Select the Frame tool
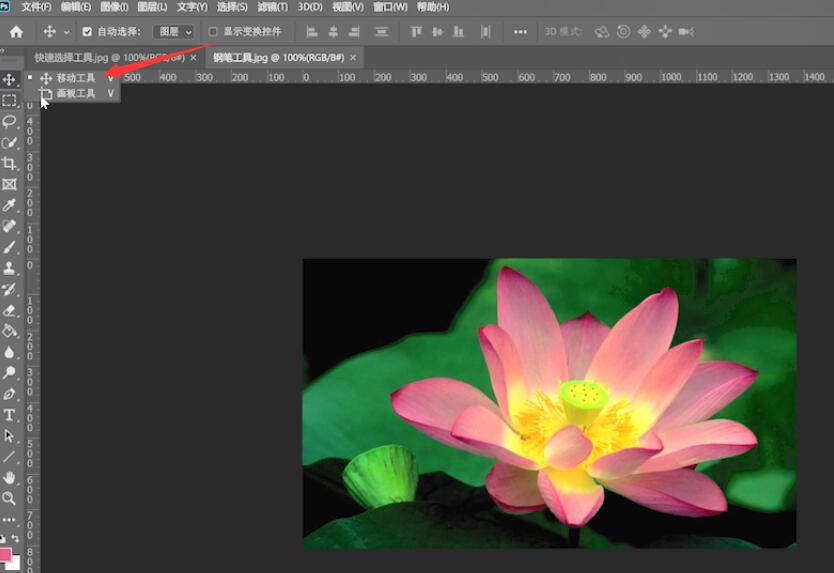This screenshot has width=834, height=573. (9, 185)
